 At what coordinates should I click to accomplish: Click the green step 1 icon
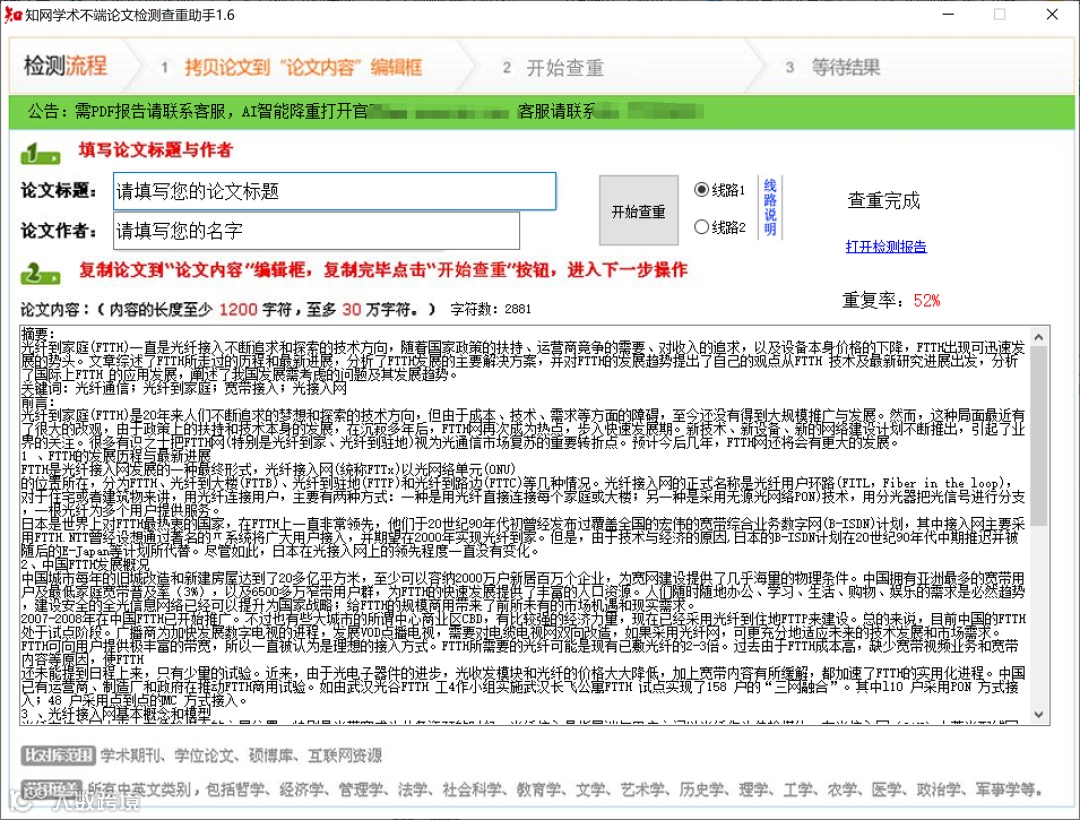41,153
